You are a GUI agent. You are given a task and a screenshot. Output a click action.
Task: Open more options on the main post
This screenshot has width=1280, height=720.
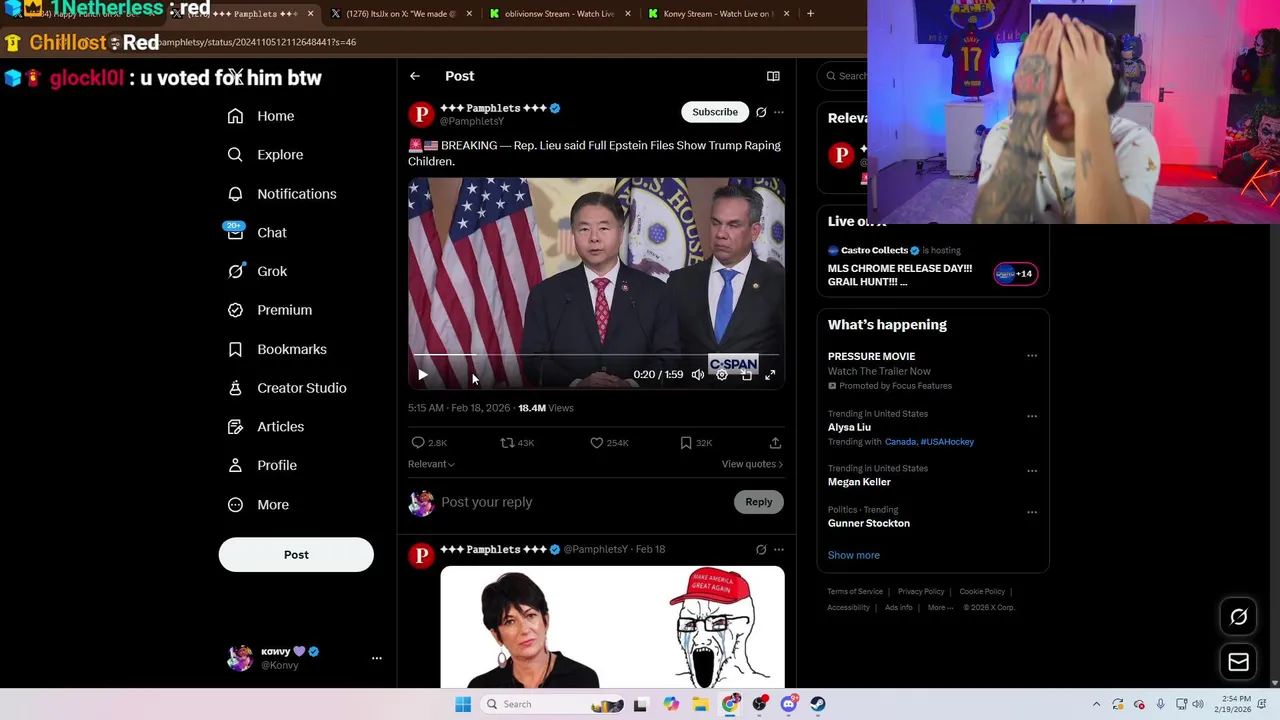tap(779, 112)
